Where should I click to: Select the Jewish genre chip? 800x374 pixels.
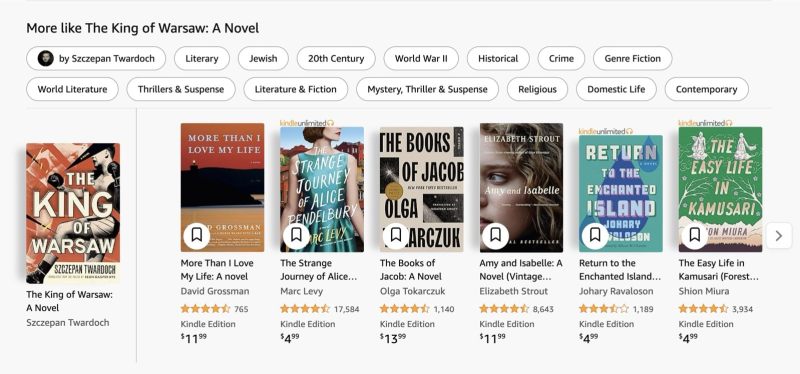(x=263, y=58)
